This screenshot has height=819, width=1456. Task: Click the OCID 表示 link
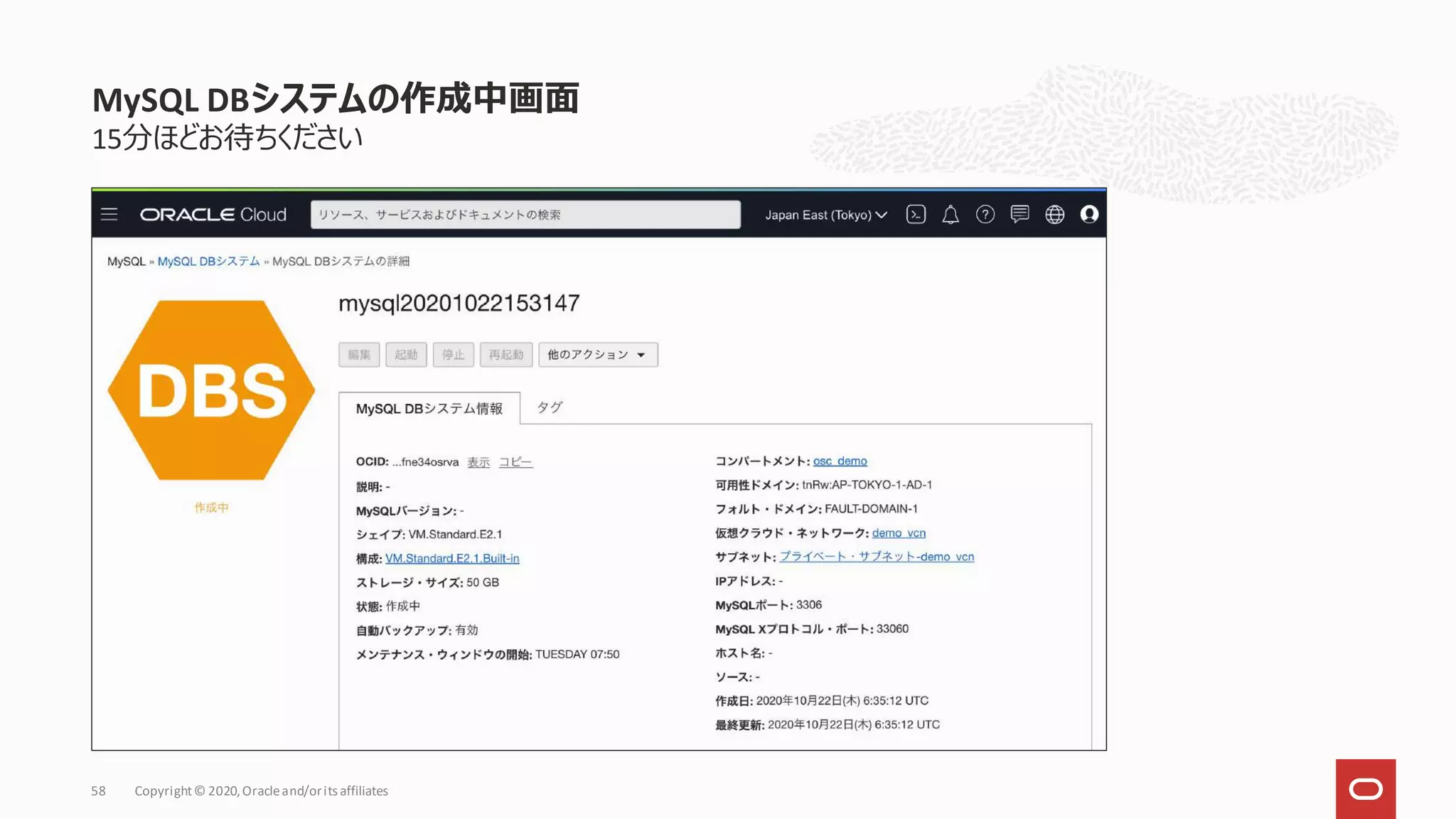(478, 462)
